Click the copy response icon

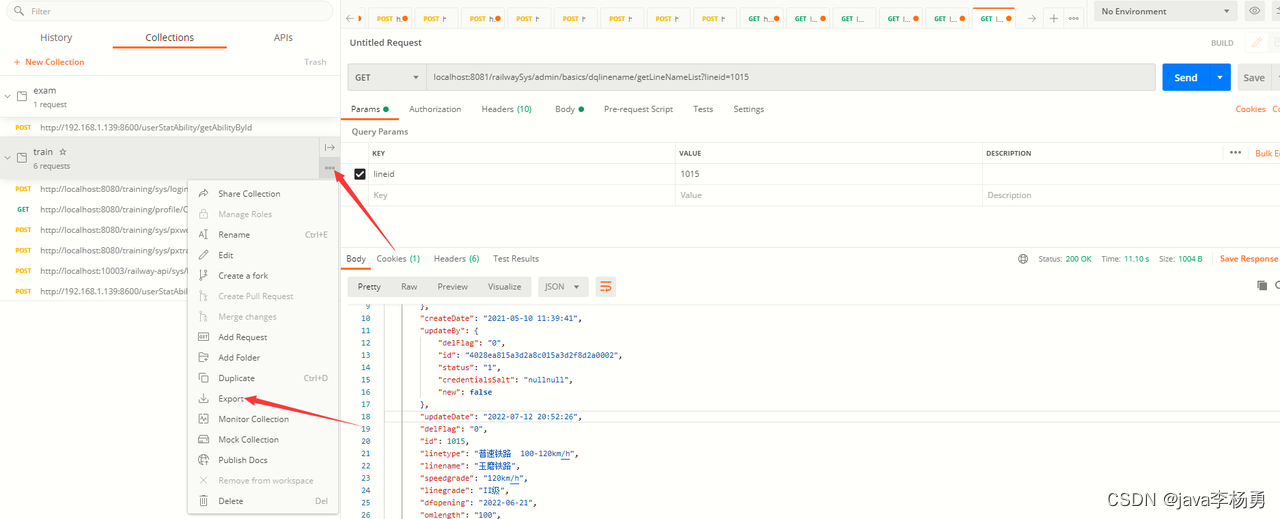pyautogui.click(x=1262, y=286)
